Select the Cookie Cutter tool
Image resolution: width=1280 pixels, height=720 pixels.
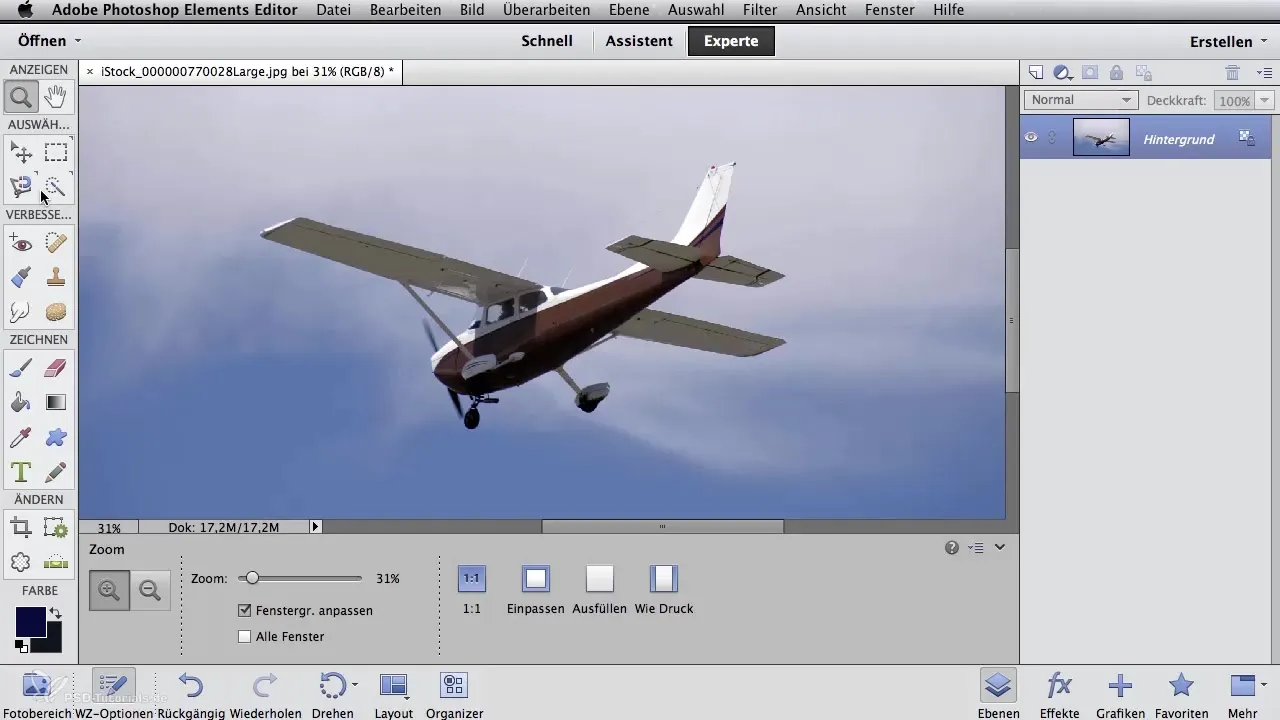click(21, 562)
